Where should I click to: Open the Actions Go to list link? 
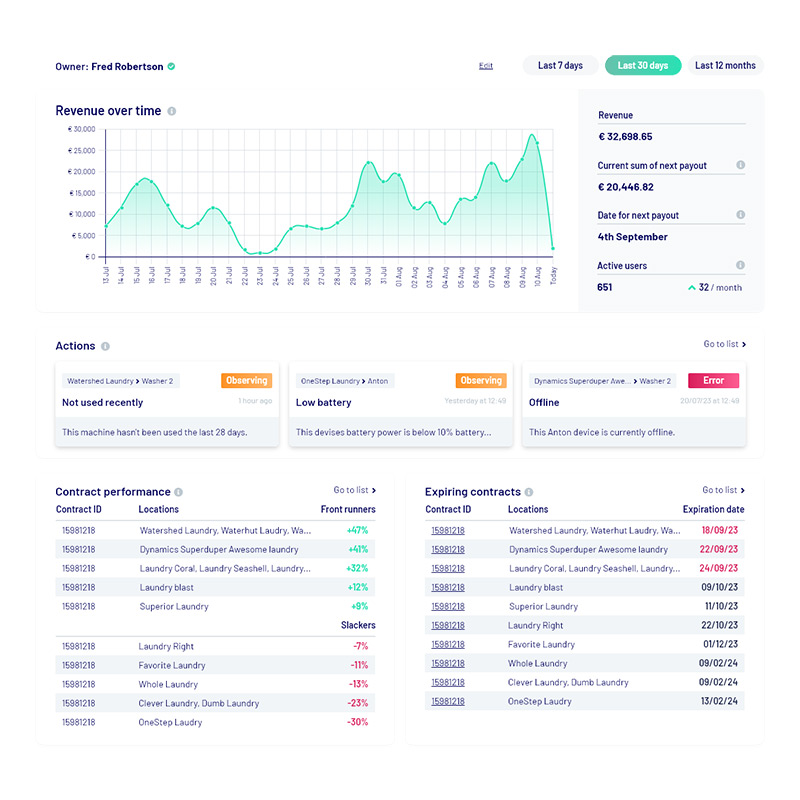(x=724, y=344)
